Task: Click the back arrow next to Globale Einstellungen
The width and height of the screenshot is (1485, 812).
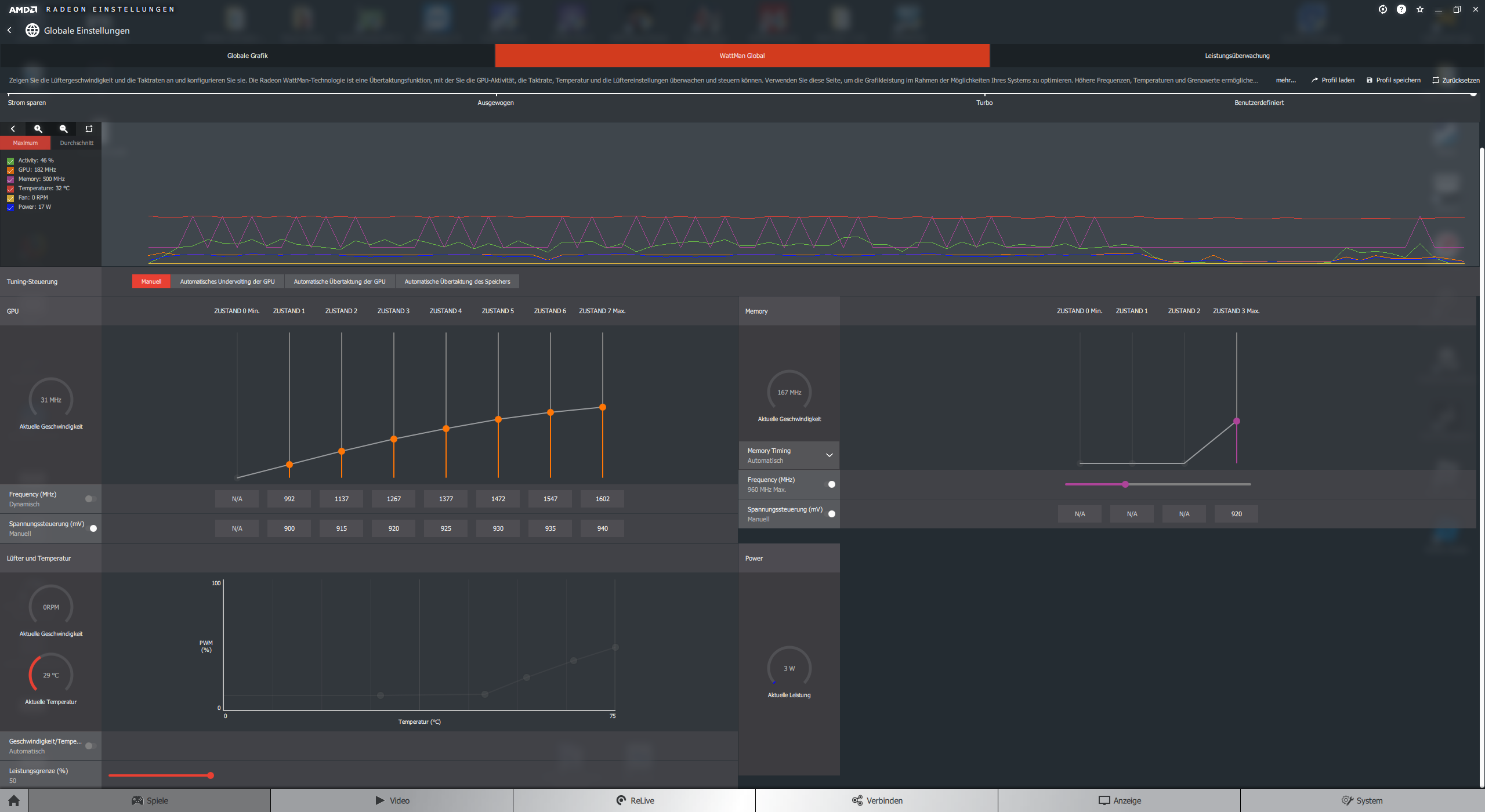Action: pos(10,30)
